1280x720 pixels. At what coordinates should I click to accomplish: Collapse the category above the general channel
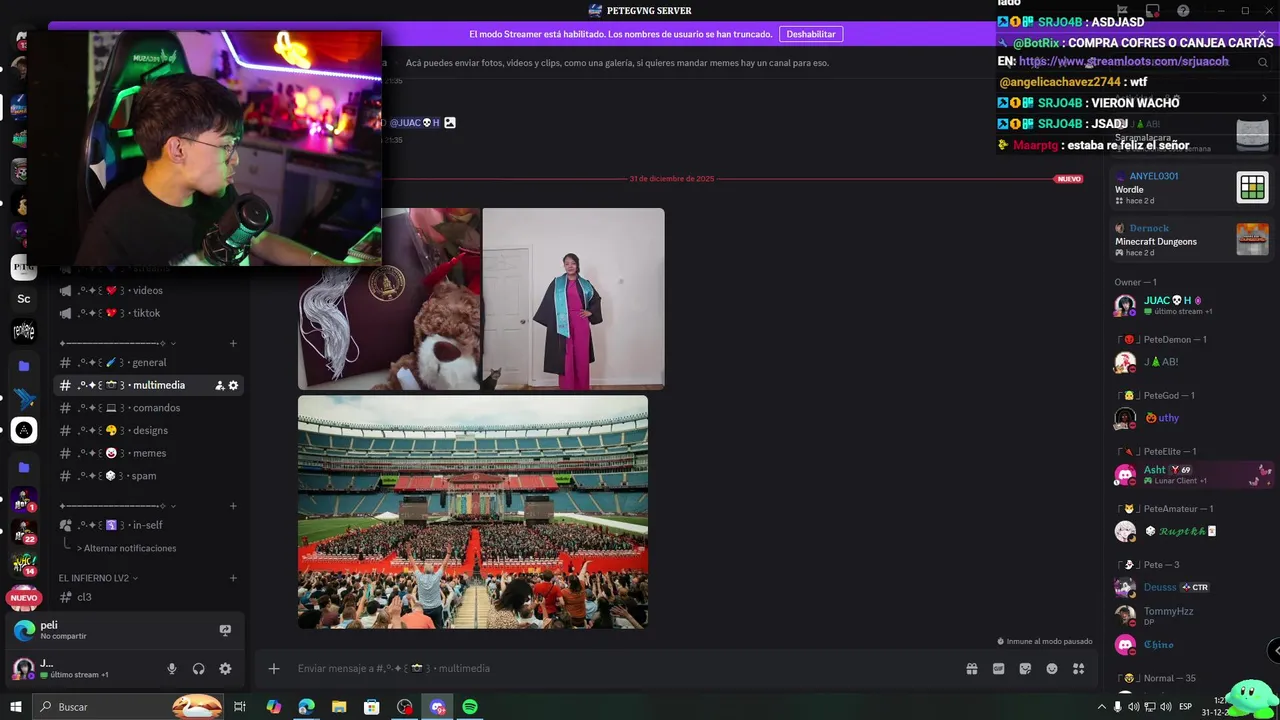tap(117, 343)
